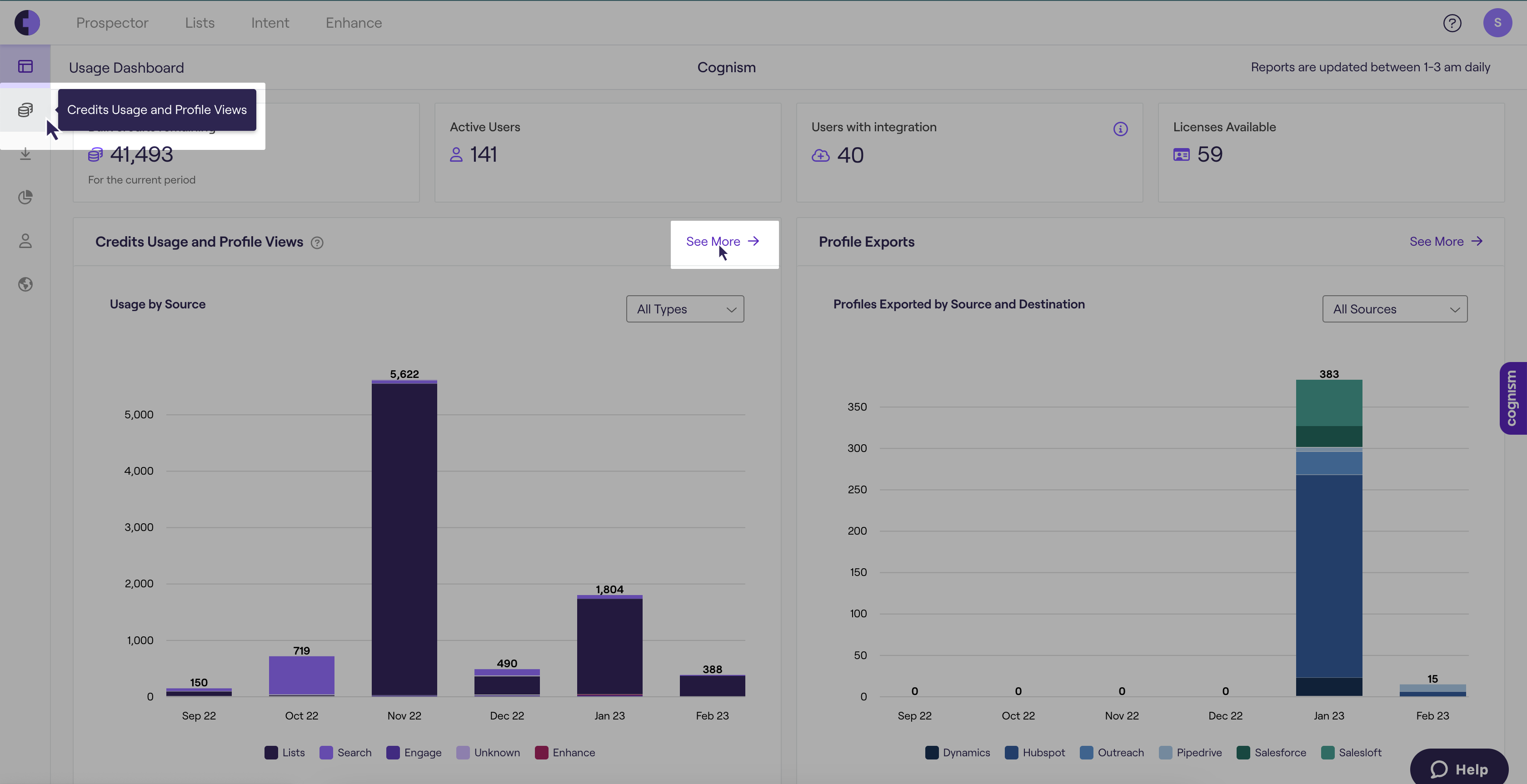The width and height of the screenshot is (1527, 784).
Task: Toggle Hubspot legend in exports chart
Action: pos(1034,753)
